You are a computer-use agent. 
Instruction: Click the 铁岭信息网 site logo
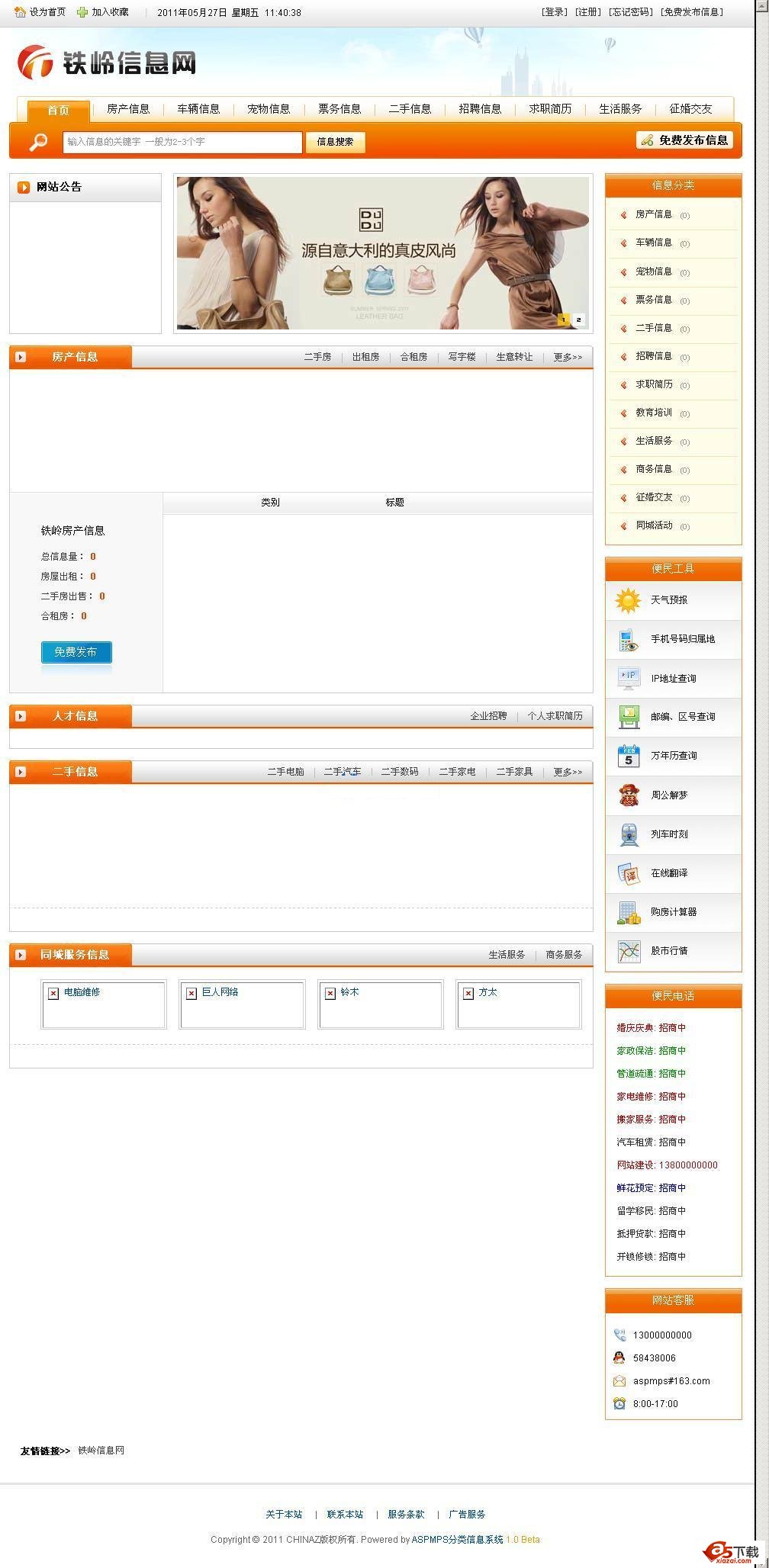click(106, 63)
